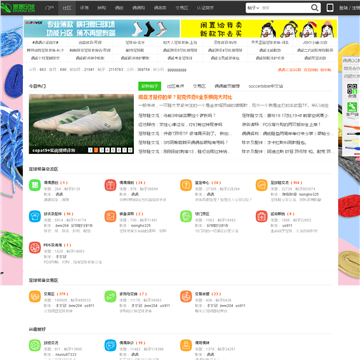Open us911 moderator link under the red (0) forum
This screenshot has width=360, height=360.
click(x=287, y=226)
